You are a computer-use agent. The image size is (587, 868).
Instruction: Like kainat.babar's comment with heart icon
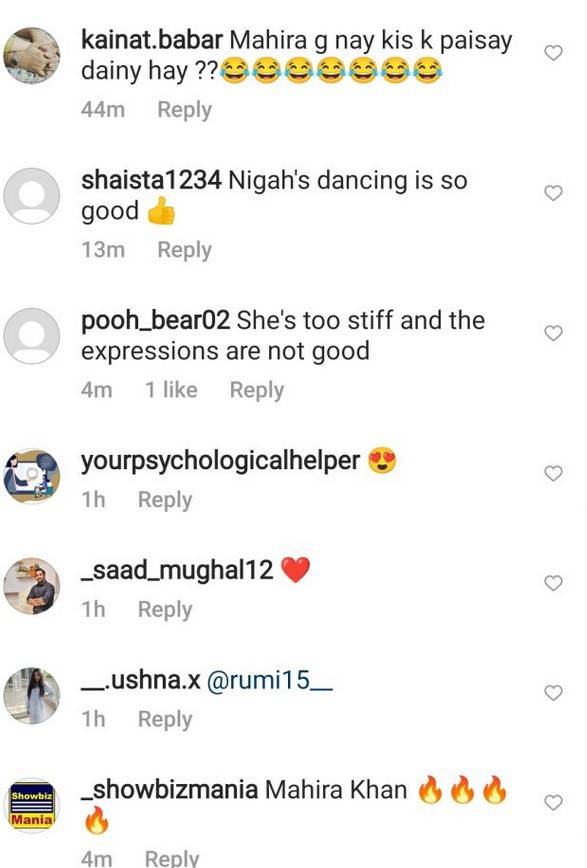[x=553, y=53]
